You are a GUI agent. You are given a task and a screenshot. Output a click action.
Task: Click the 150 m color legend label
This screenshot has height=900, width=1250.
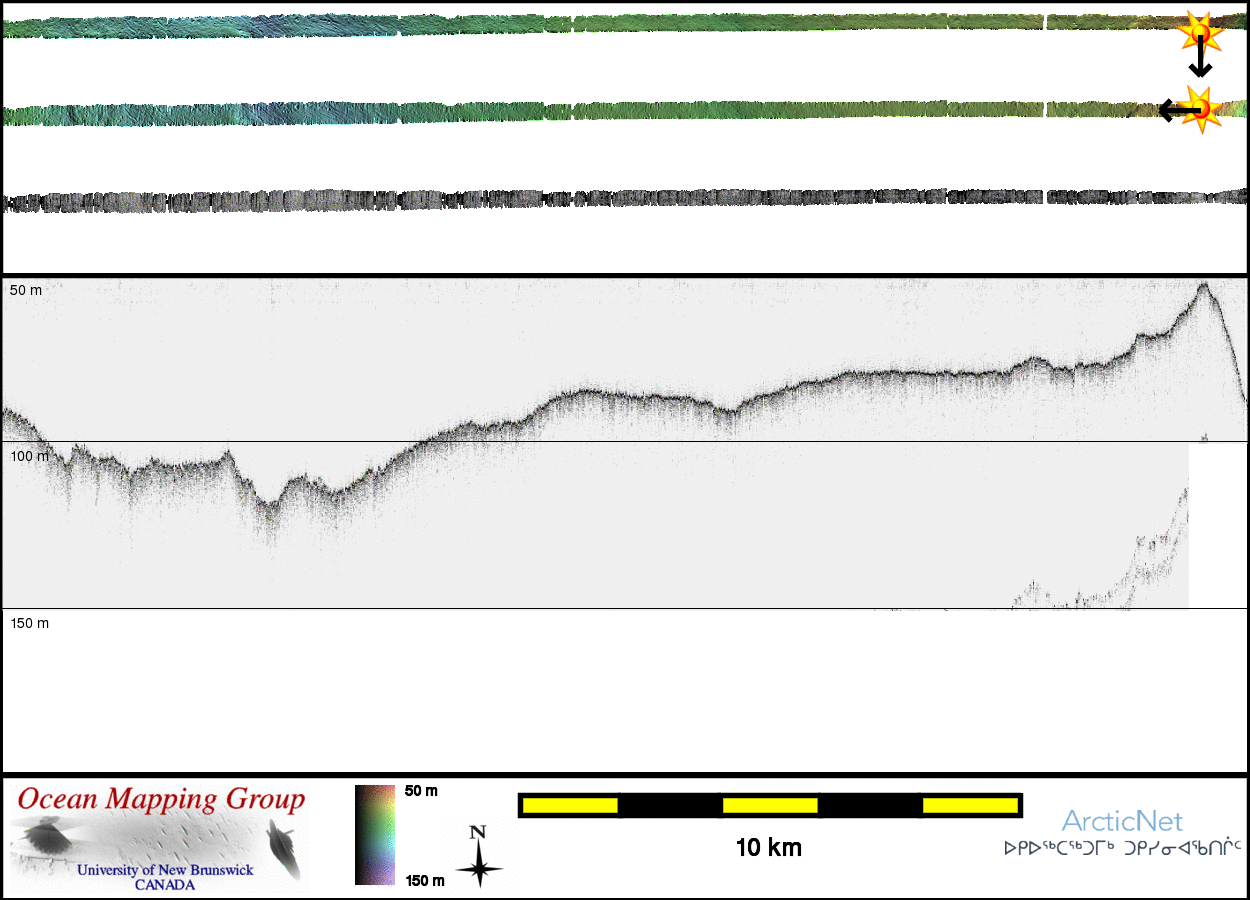(424, 881)
